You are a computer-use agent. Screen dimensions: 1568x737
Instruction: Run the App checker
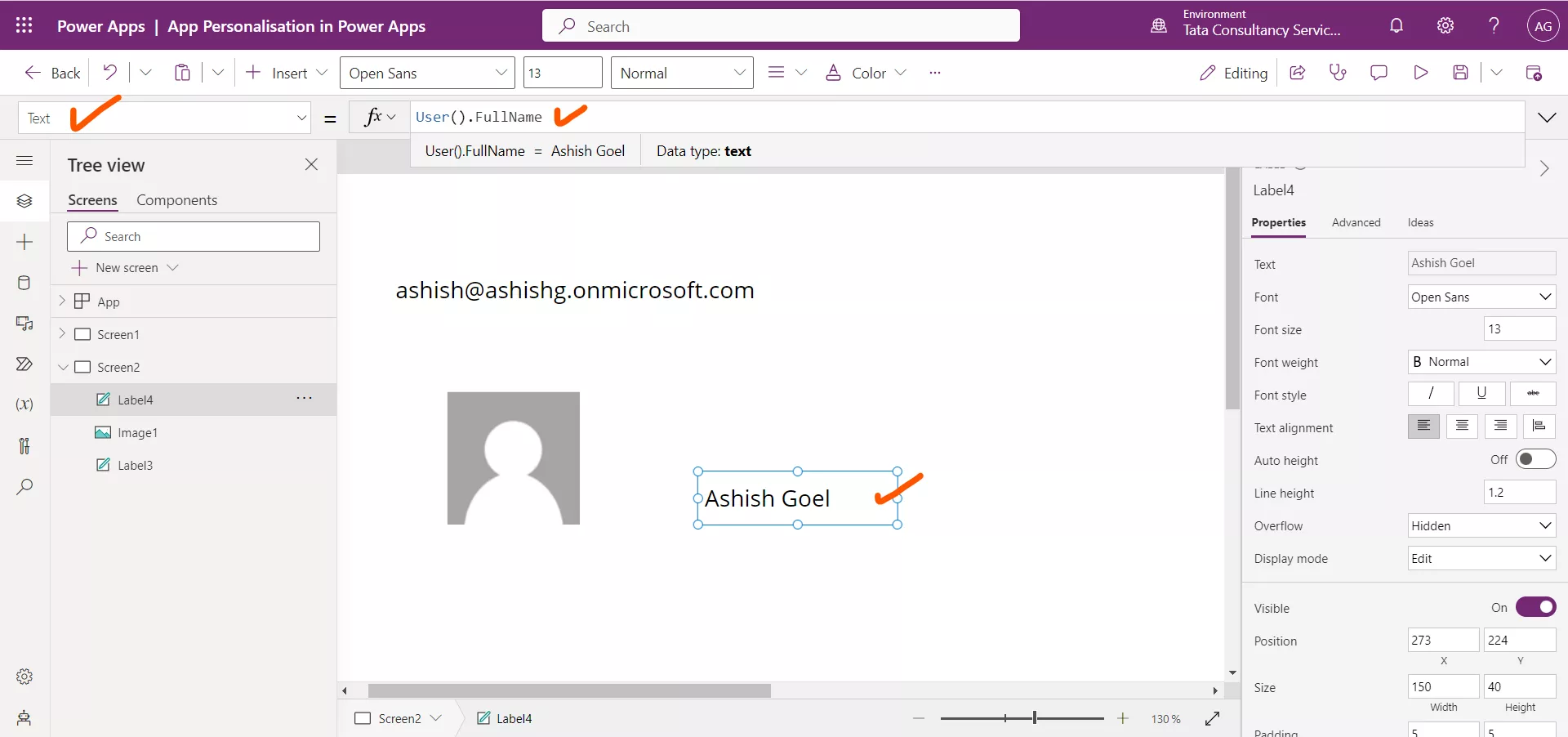point(1339,73)
